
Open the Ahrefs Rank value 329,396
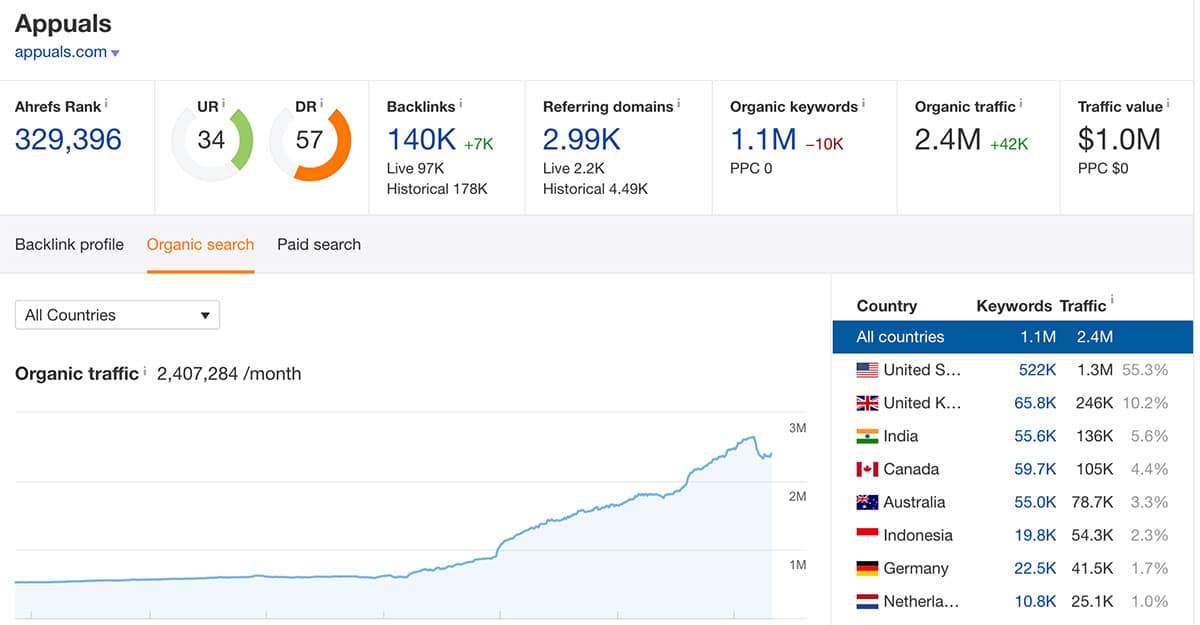pyautogui.click(x=68, y=139)
